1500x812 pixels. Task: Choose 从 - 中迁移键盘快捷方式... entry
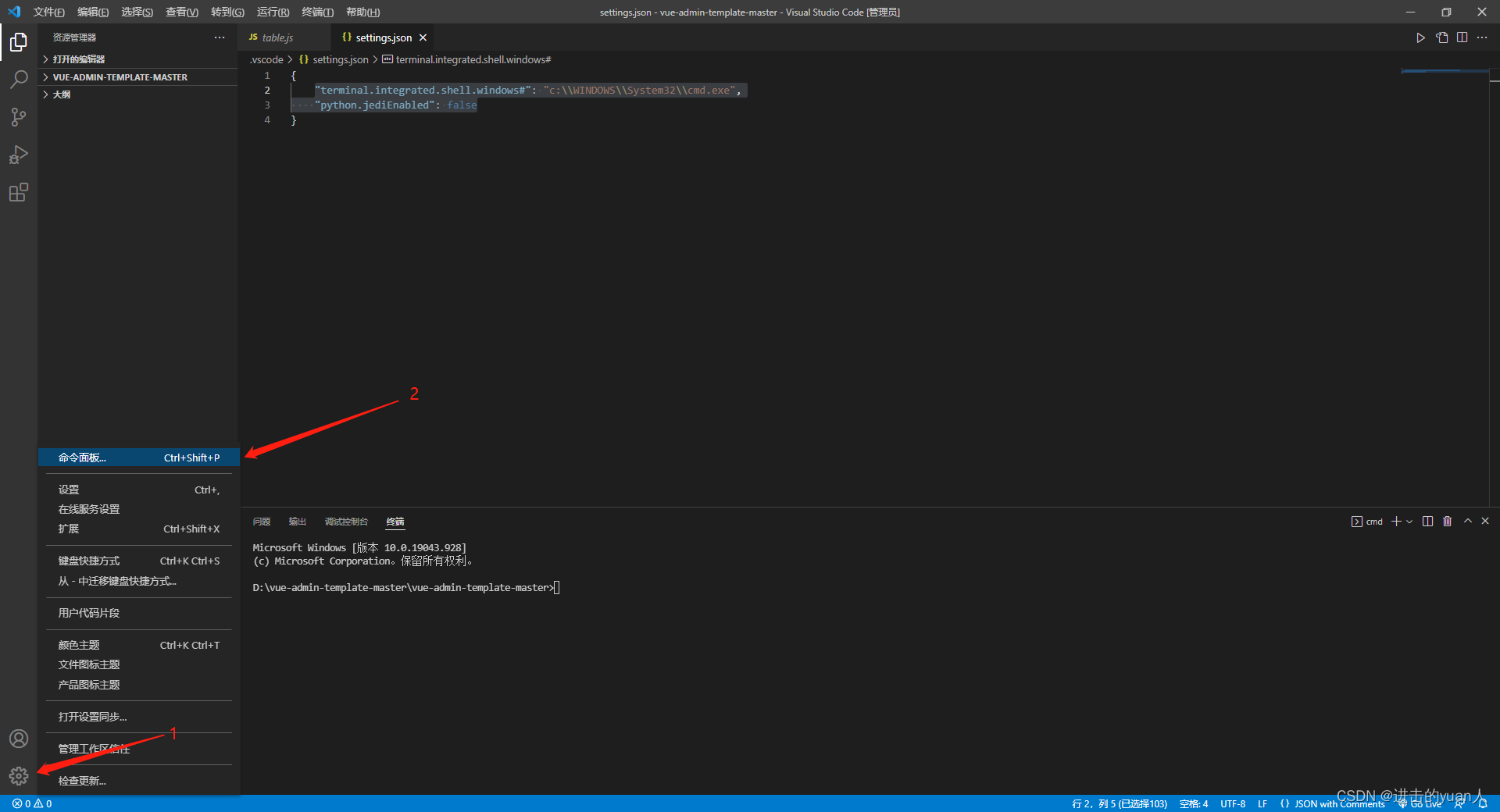click(x=139, y=581)
